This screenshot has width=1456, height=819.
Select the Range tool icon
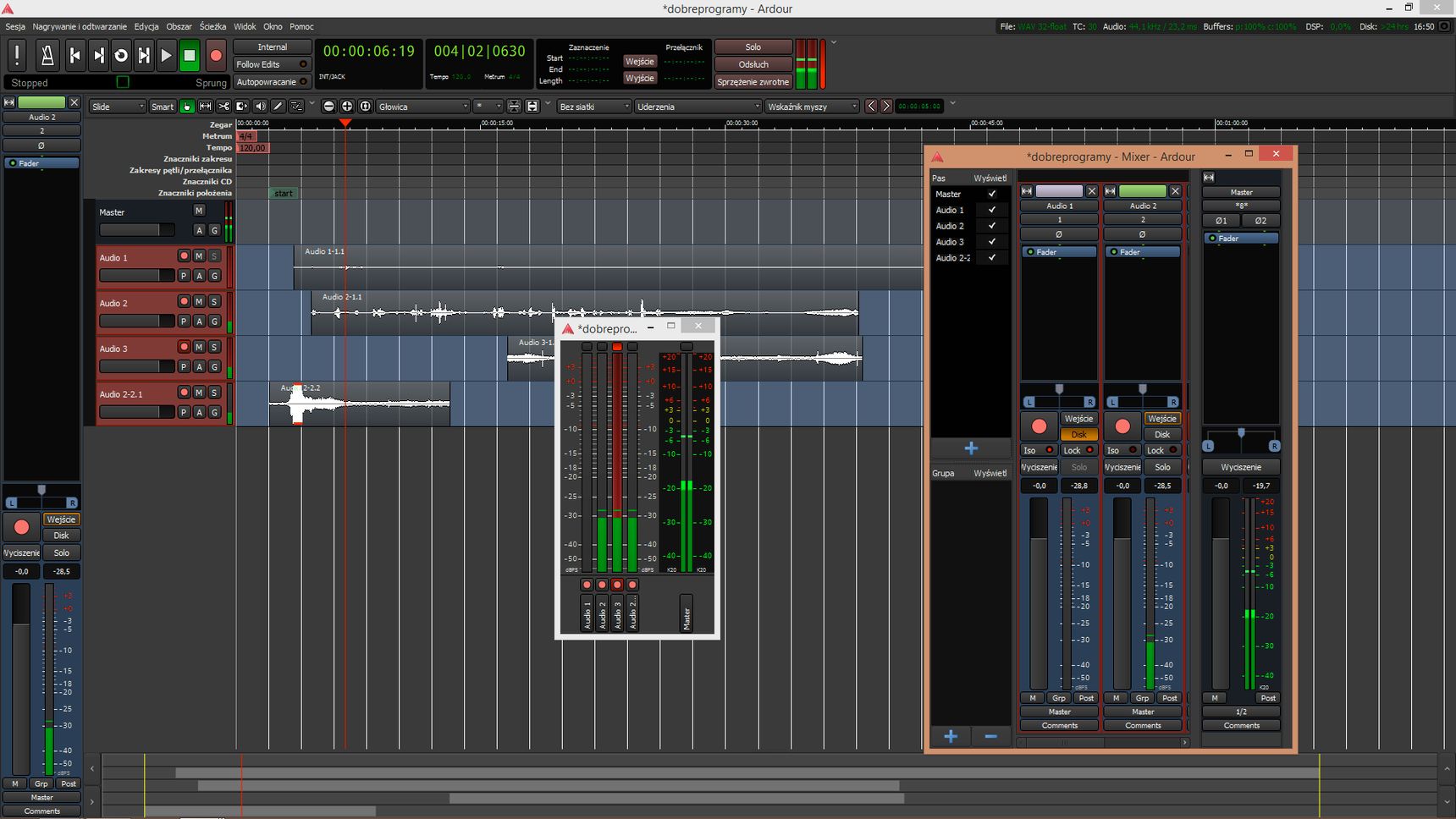pos(205,106)
